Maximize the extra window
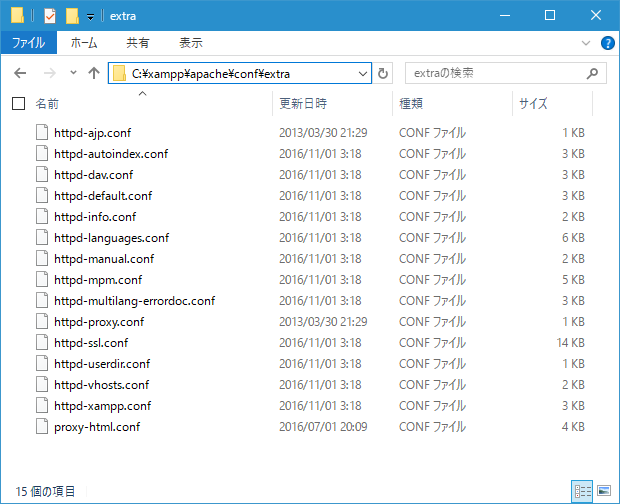This screenshot has height=504, width=620. 550,15
